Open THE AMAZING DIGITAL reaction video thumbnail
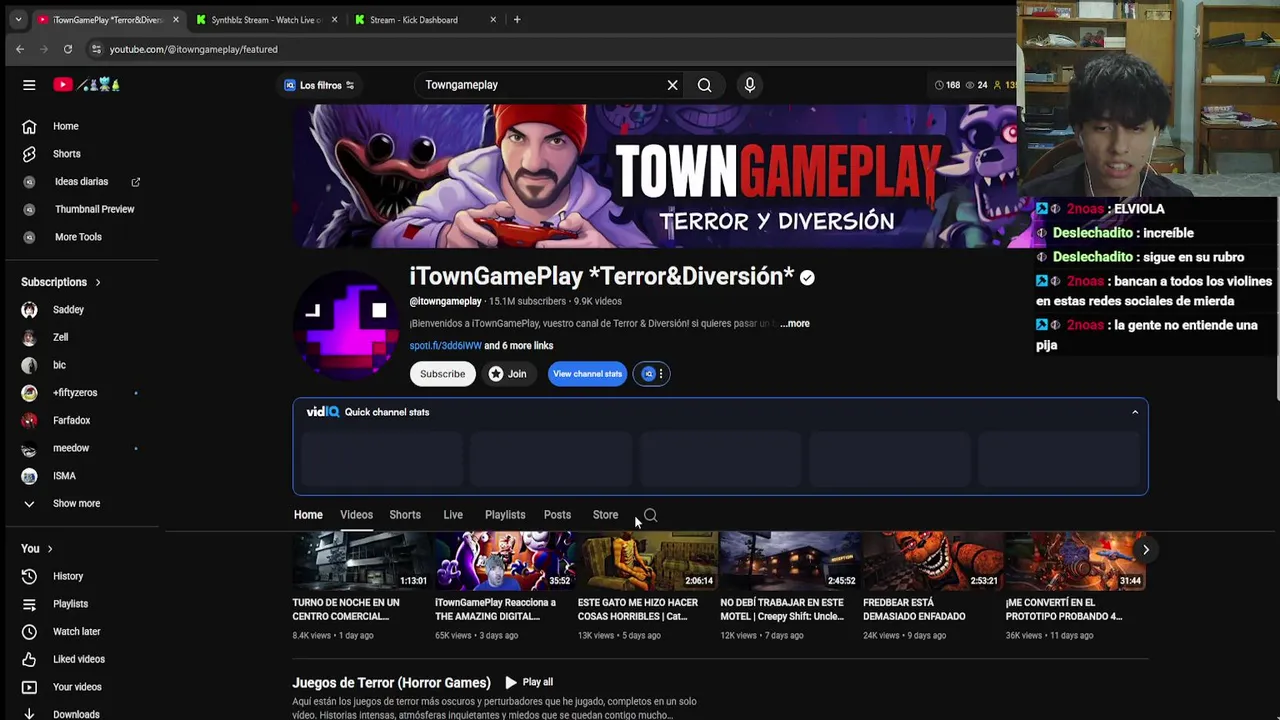Image resolution: width=1280 pixels, height=720 pixels. pyautogui.click(x=504, y=562)
